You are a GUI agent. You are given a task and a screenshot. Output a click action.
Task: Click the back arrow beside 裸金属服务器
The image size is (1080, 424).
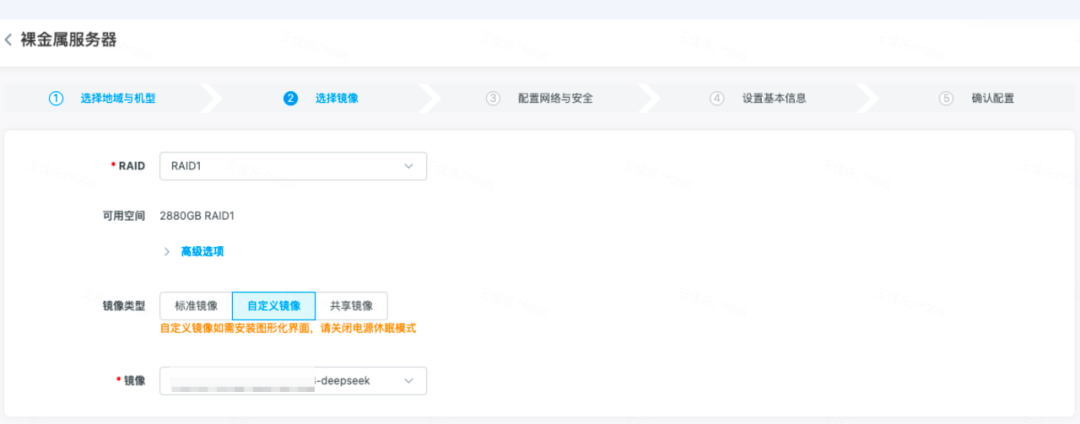(x=9, y=40)
